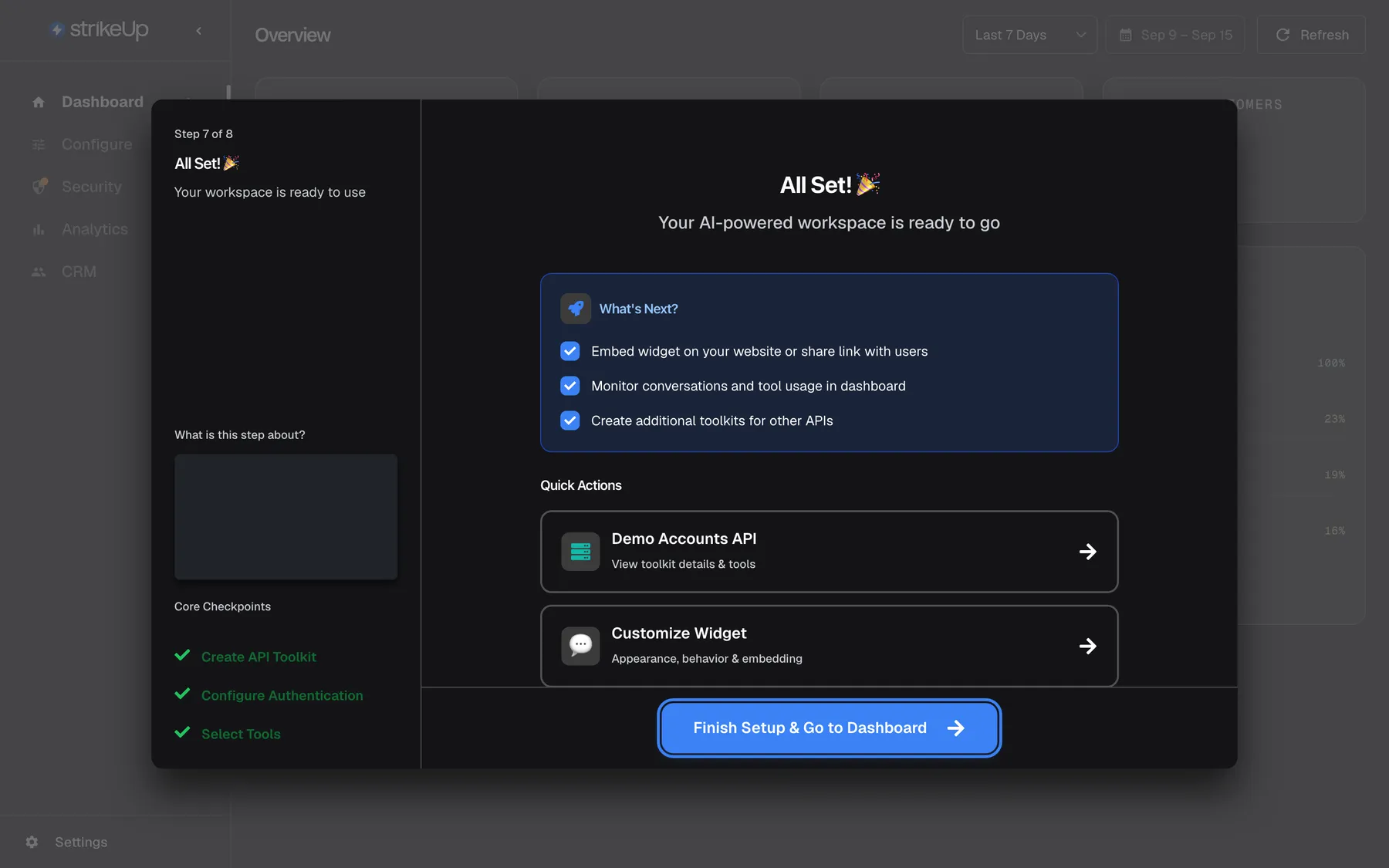Screen dimensions: 1389x868
Task: Open the Security sidebar item
Action: 92,187
